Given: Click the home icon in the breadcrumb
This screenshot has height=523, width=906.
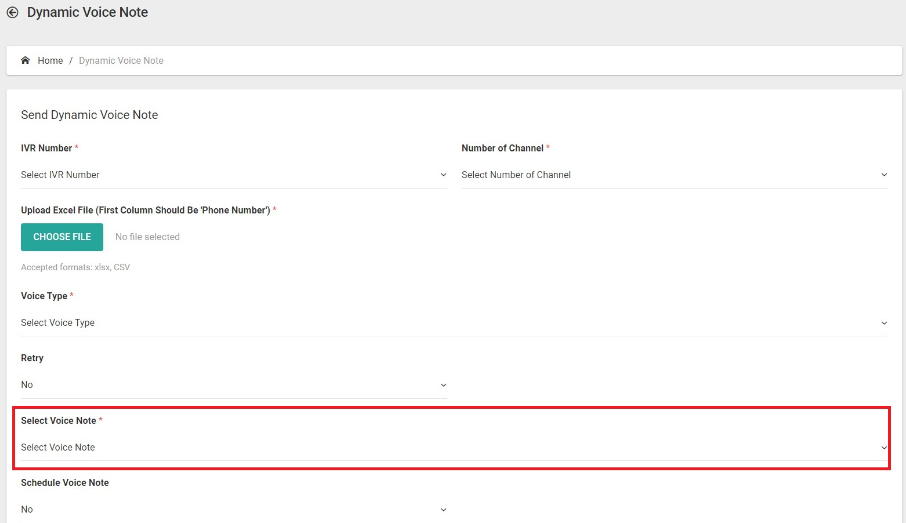Looking at the screenshot, I should [25, 60].
